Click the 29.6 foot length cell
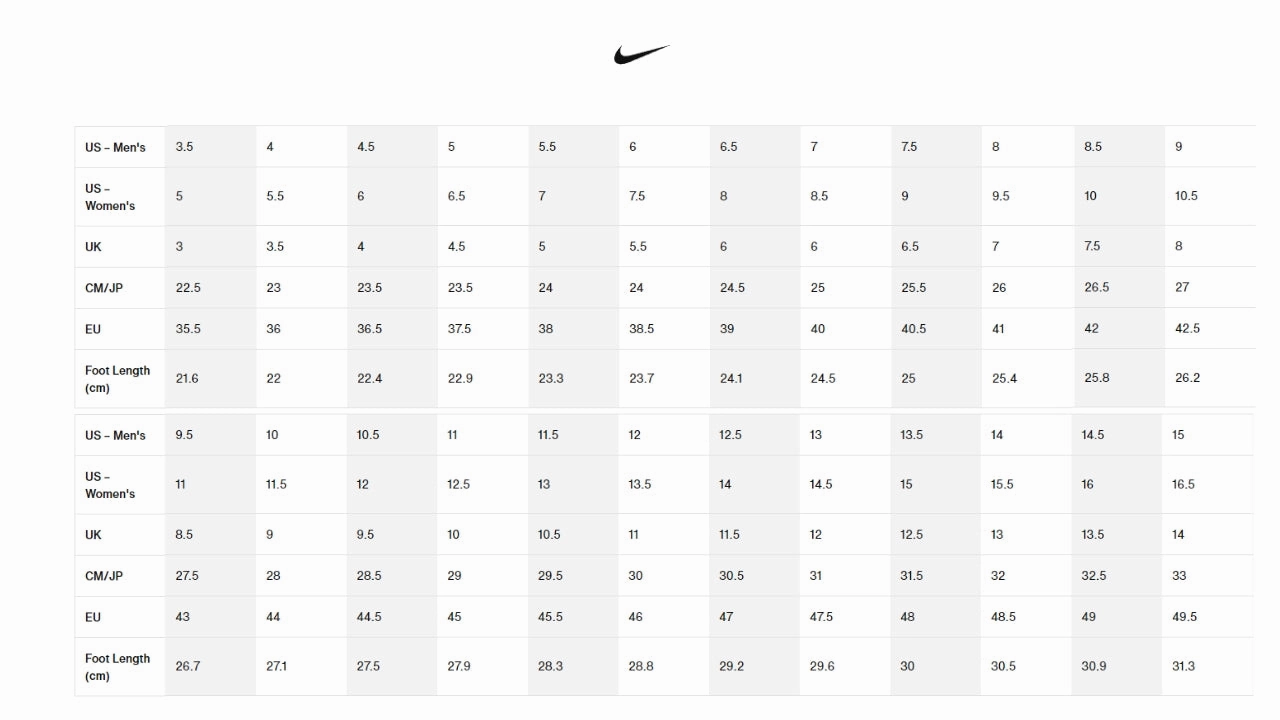The image size is (1280, 720). pyautogui.click(x=822, y=667)
